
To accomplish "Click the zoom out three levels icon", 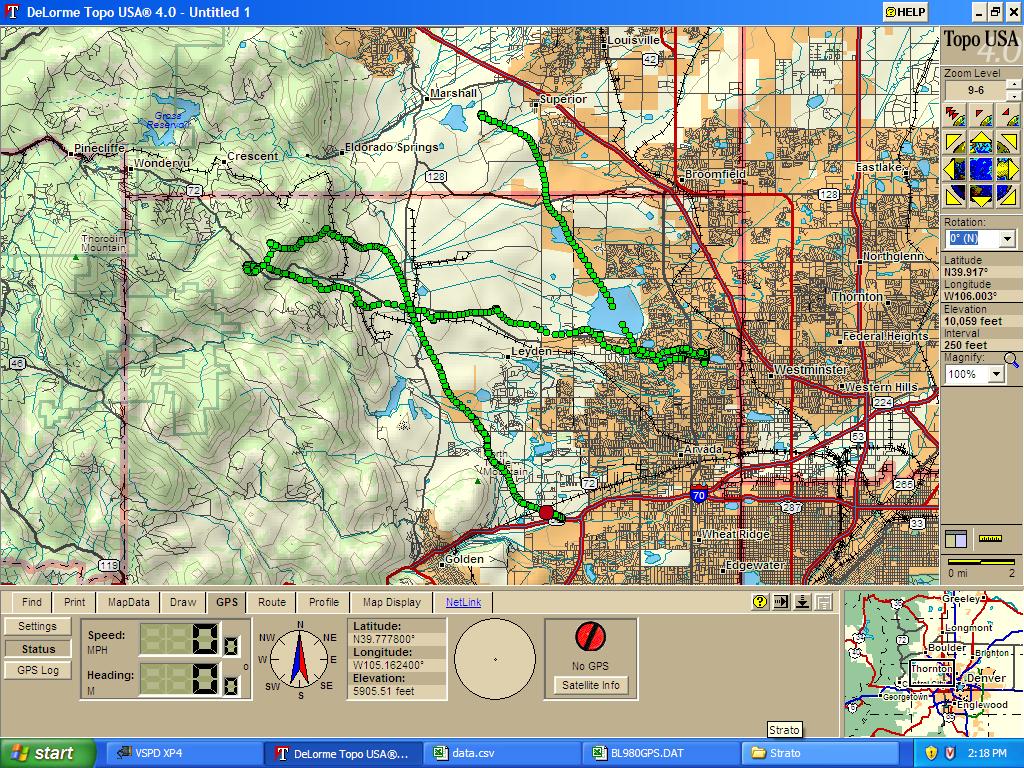I will tap(955, 116).
